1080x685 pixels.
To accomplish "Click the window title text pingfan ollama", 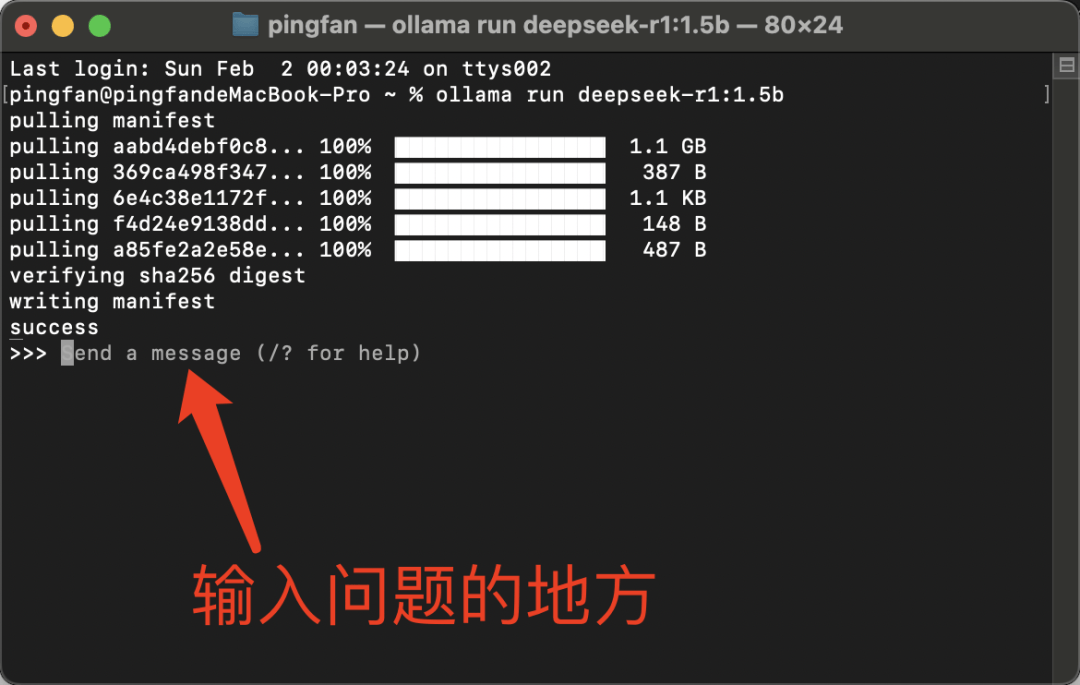I will (x=554, y=25).
